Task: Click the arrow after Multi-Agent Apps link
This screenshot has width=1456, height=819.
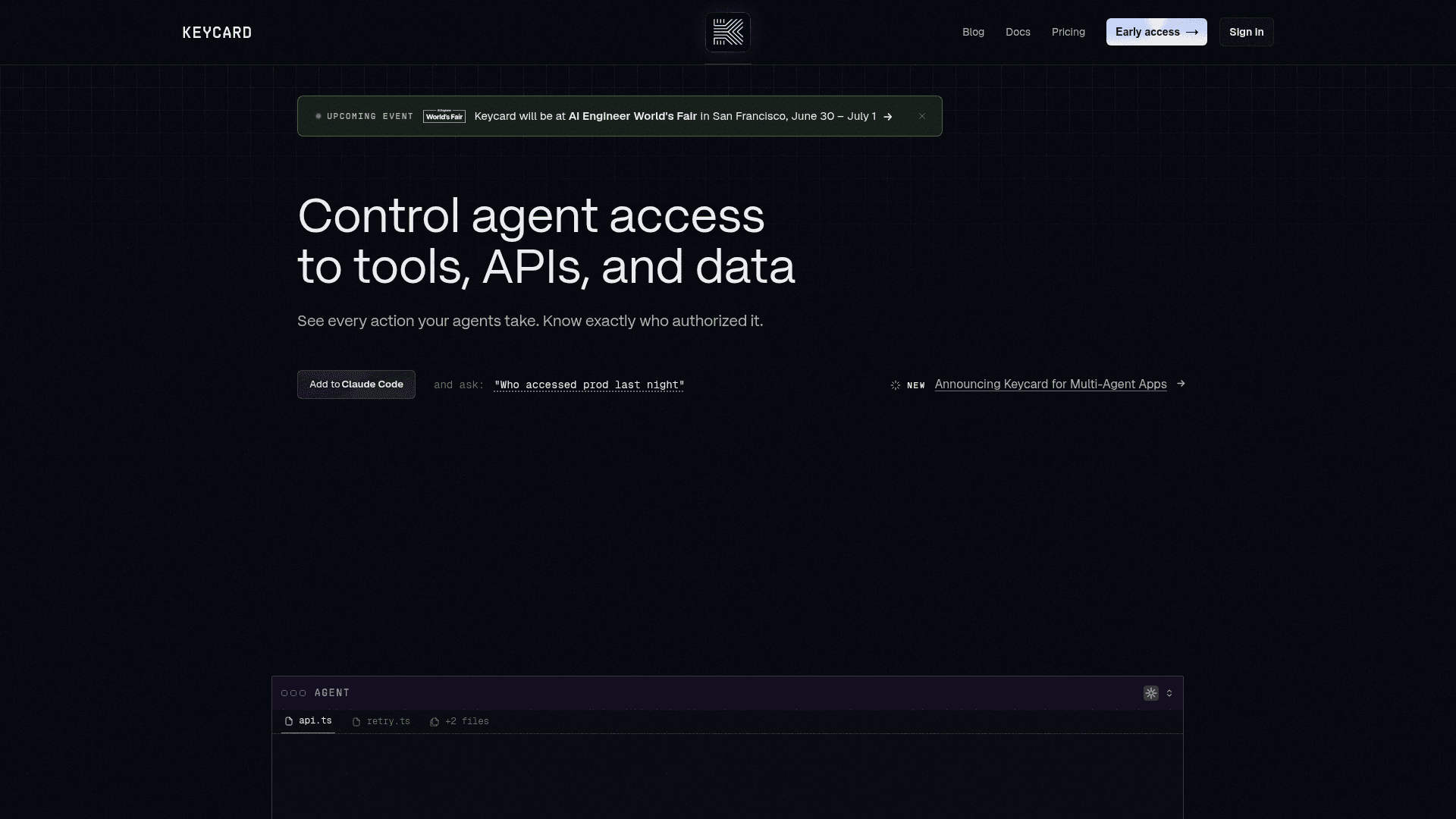Action: coord(1181,384)
